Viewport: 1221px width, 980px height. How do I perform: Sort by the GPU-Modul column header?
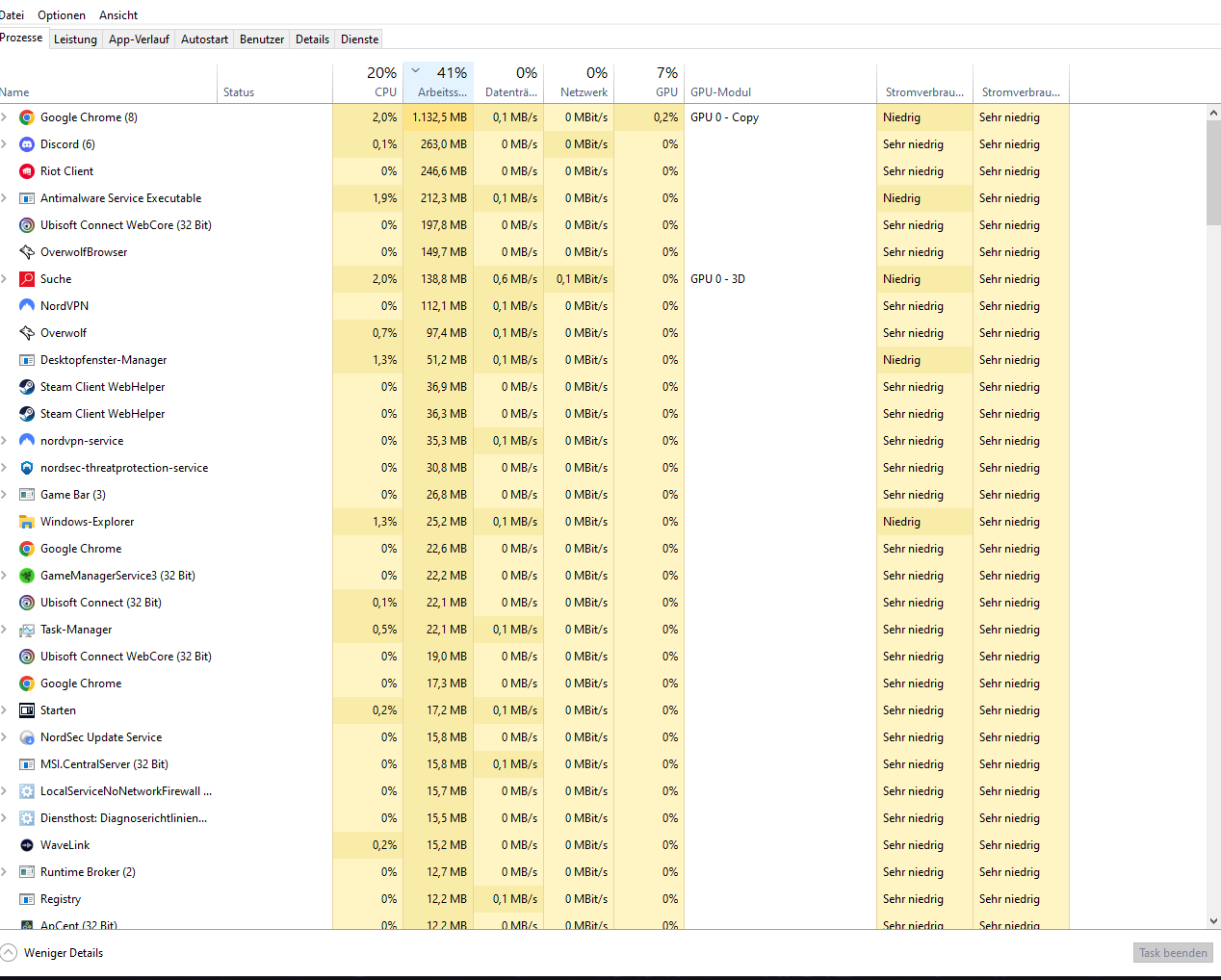pos(780,83)
